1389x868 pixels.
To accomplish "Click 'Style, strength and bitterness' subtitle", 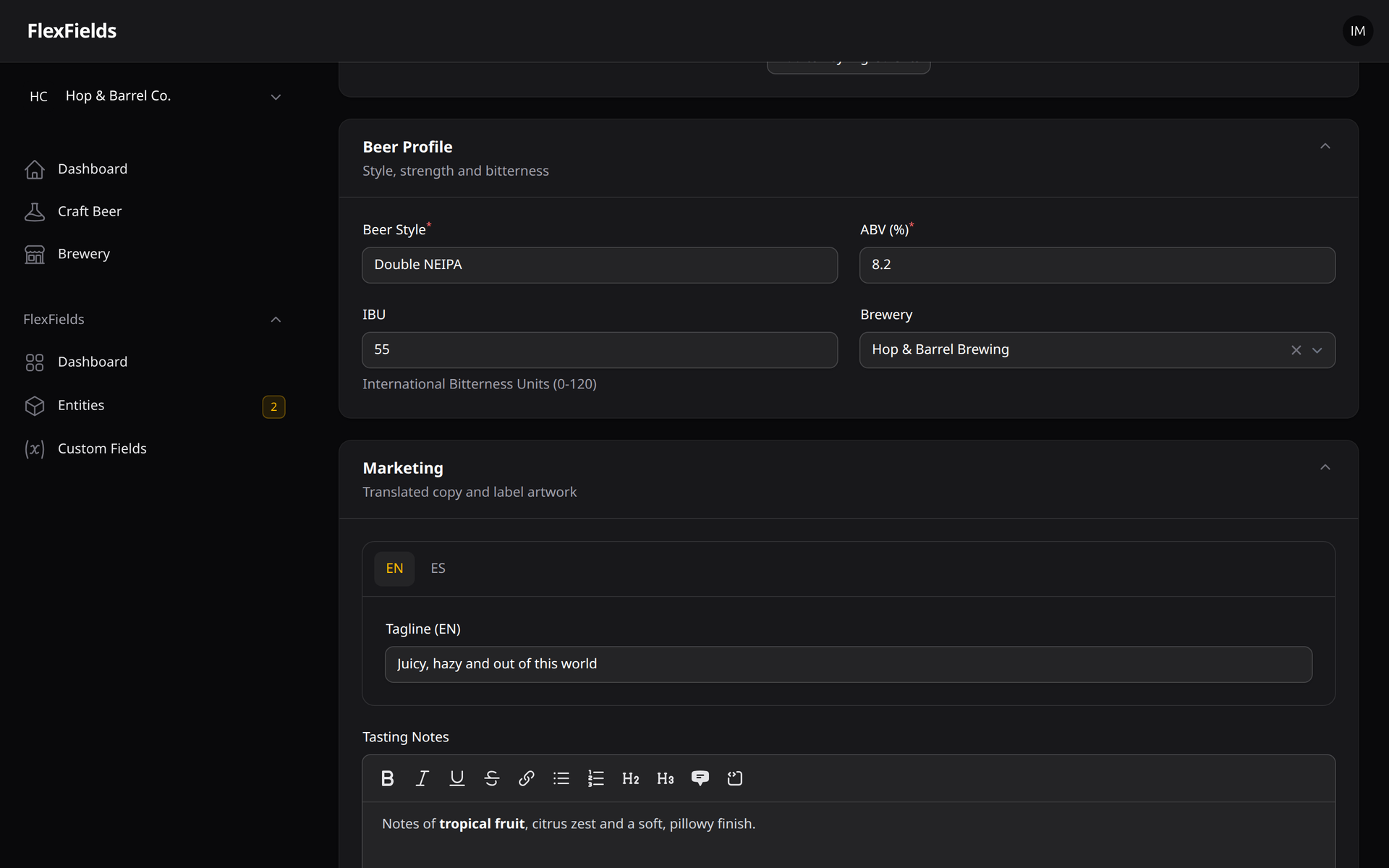I will [456, 171].
